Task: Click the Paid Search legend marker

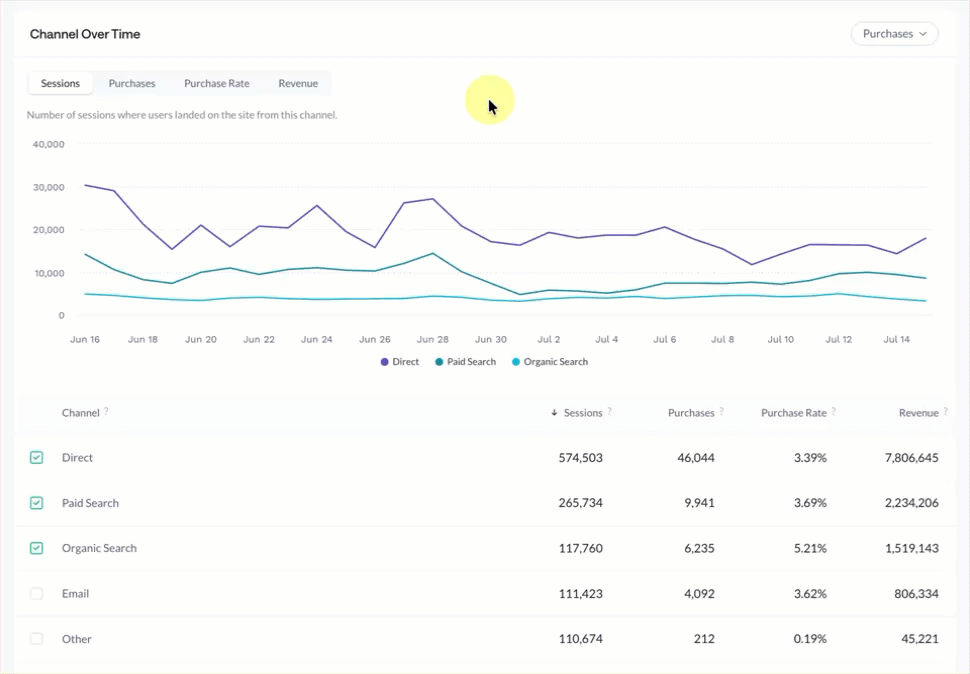Action: [439, 362]
